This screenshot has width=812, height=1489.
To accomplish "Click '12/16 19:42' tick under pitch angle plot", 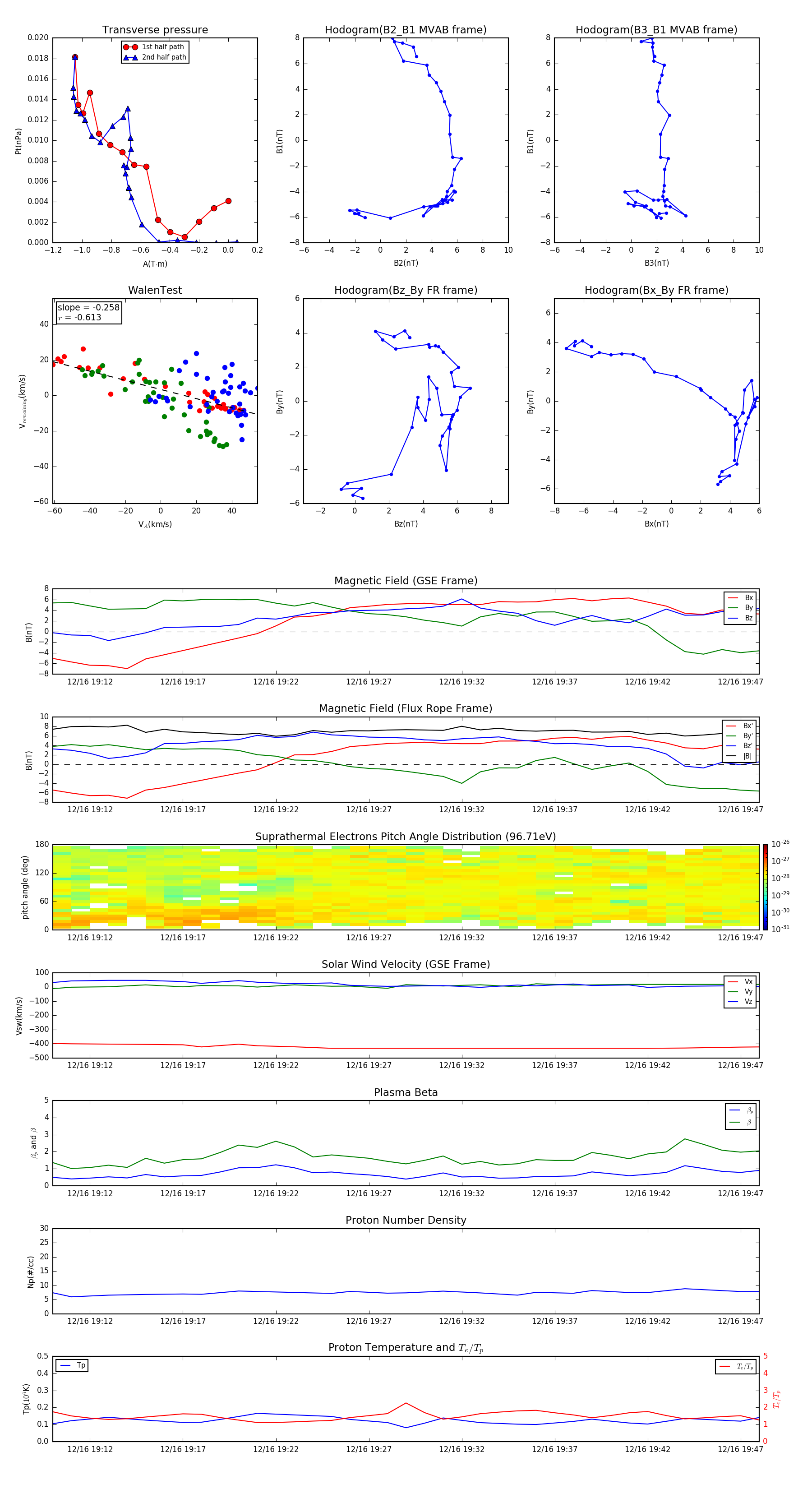I will [x=647, y=938].
